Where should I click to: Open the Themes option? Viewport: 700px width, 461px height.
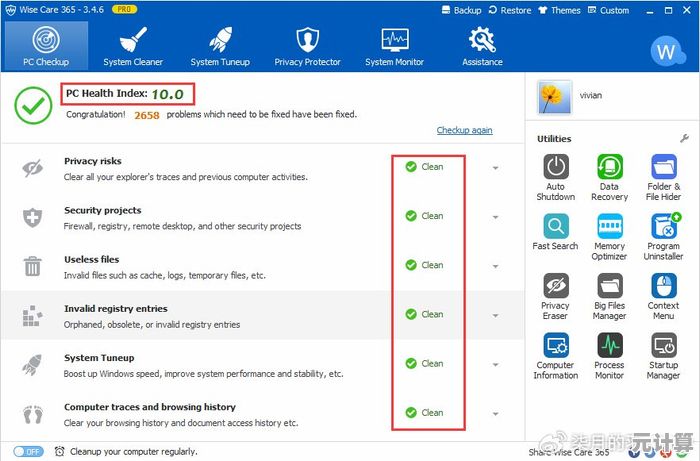click(x=559, y=10)
